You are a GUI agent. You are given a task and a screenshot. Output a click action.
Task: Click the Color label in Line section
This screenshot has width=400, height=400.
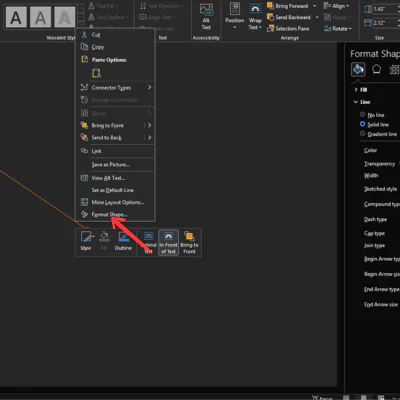tap(370, 150)
